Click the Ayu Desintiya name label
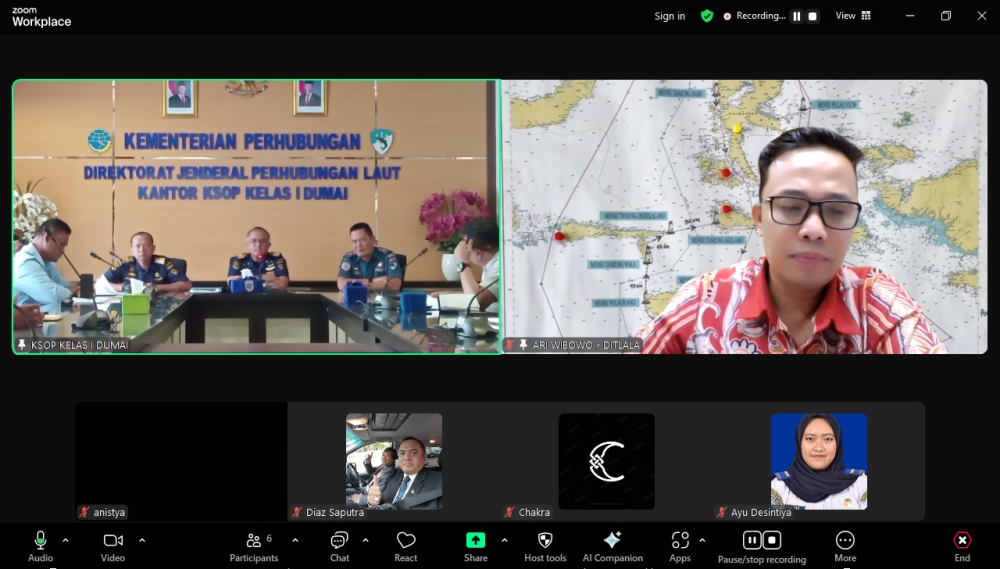Image resolution: width=1000 pixels, height=569 pixels. 761,512
